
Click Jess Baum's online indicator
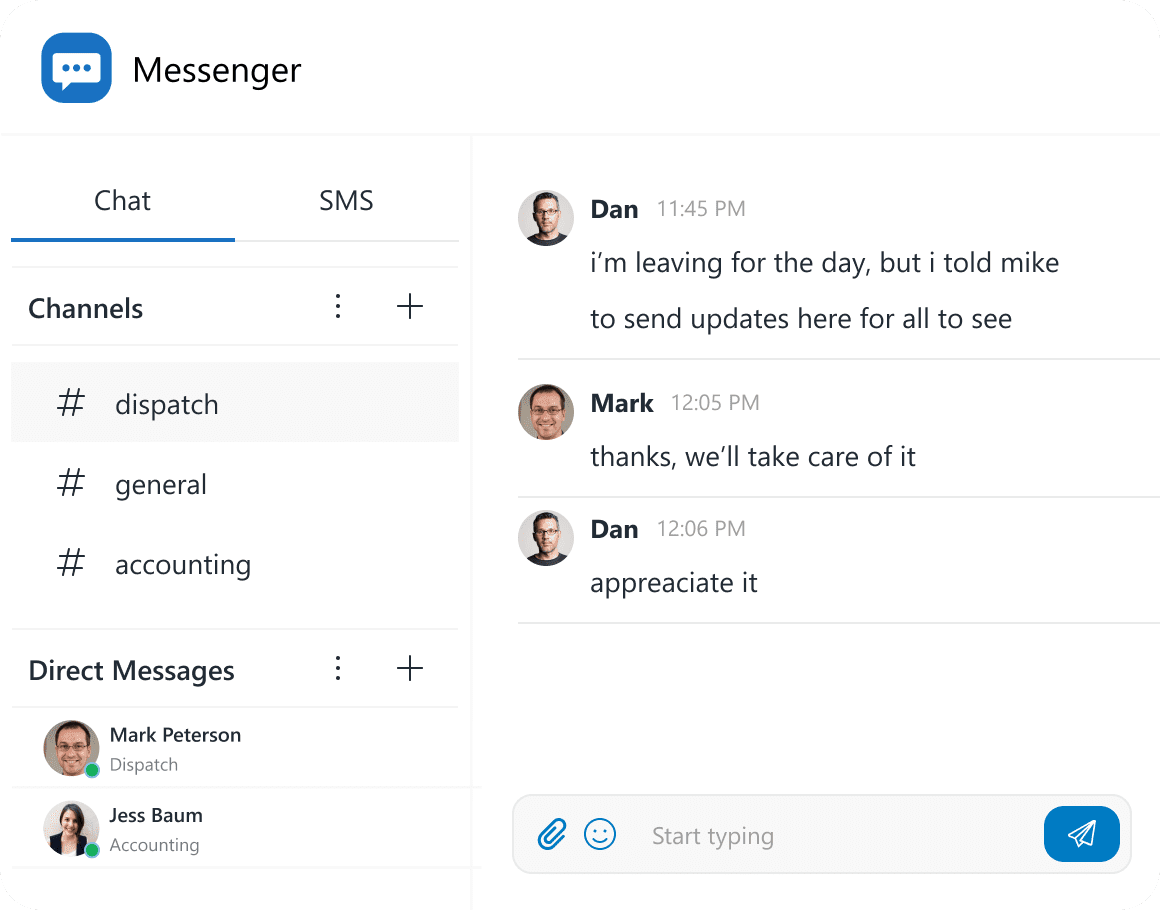(x=94, y=848)
